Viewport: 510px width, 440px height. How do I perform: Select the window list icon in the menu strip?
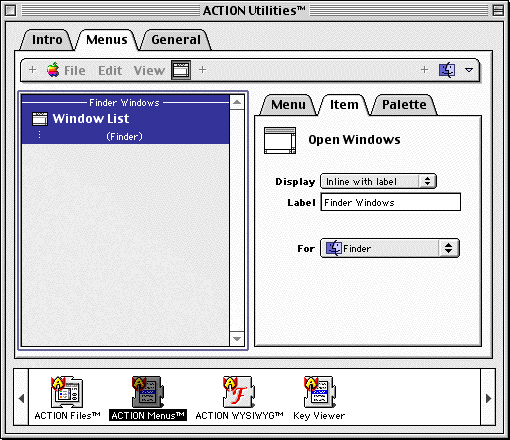click(181, 70)
